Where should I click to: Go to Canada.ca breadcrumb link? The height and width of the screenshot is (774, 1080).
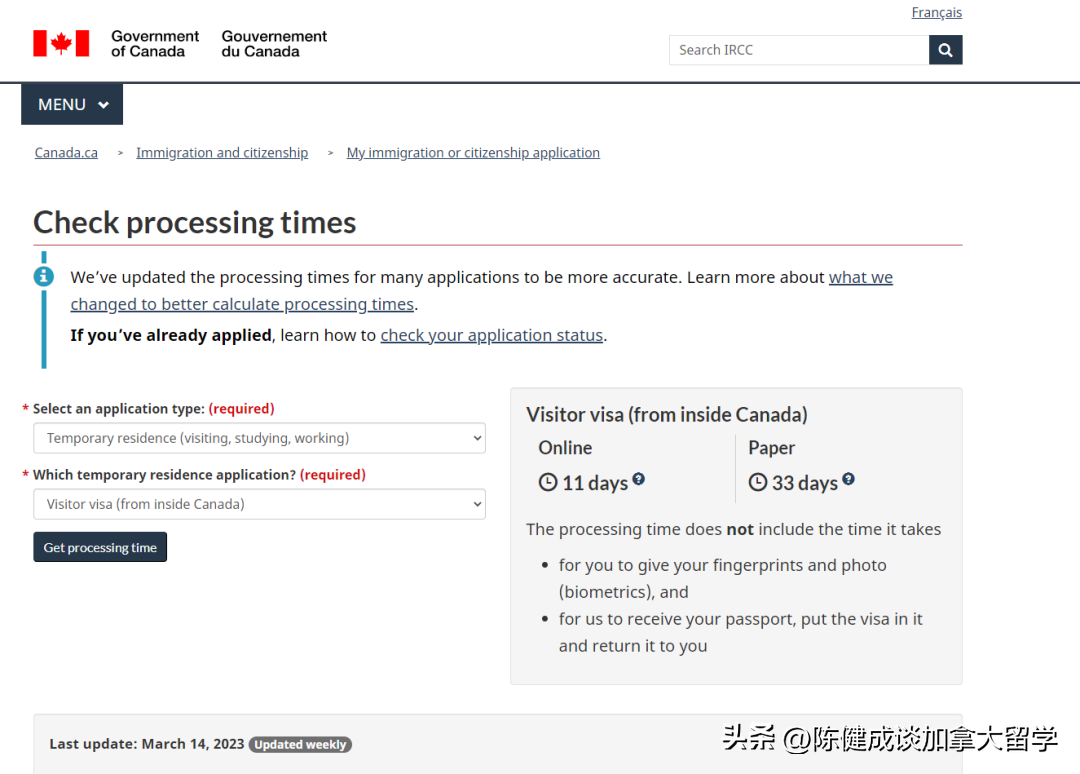tap(66, 153)
